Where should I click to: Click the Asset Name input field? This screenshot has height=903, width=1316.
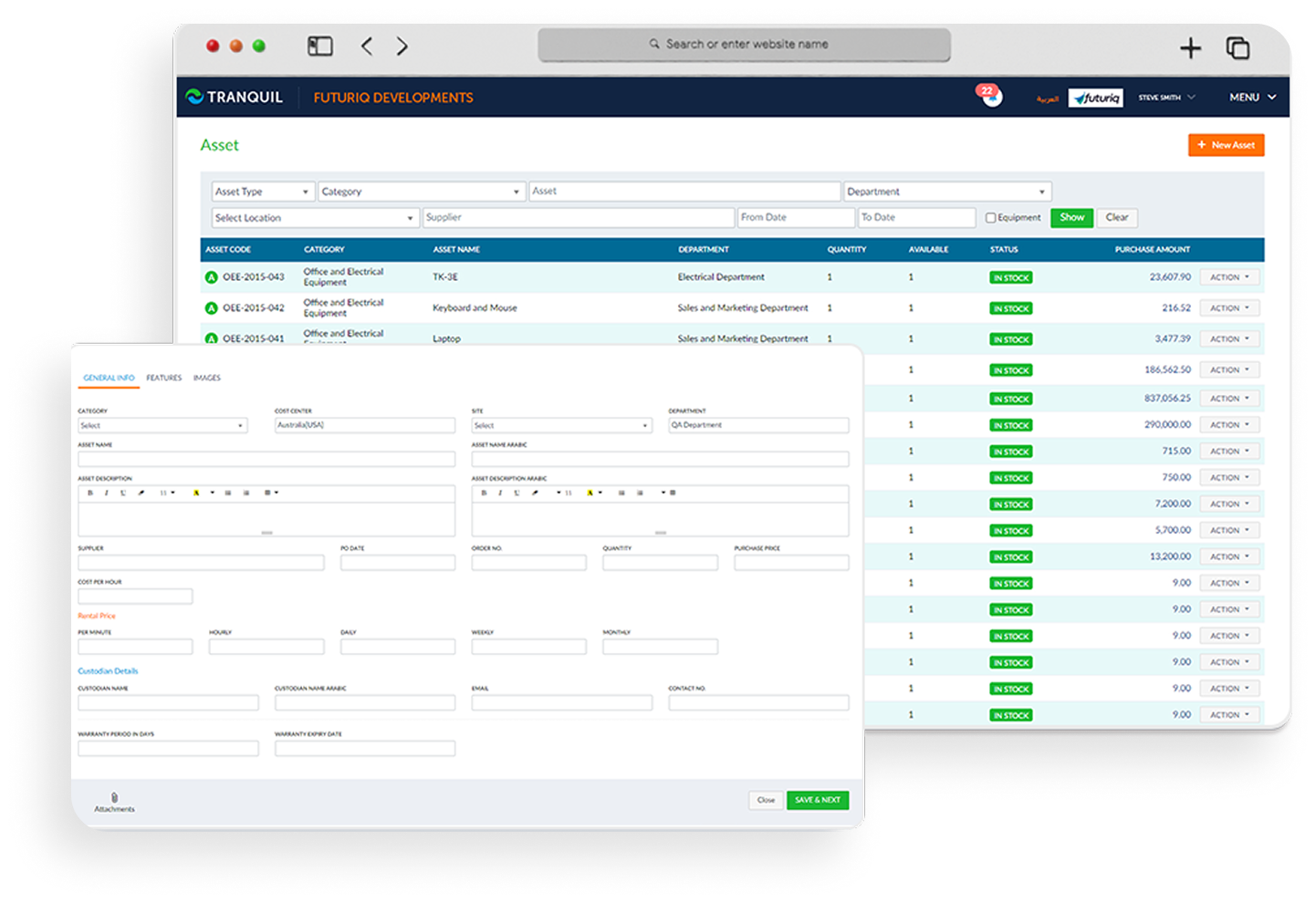(x=266, y=460)
